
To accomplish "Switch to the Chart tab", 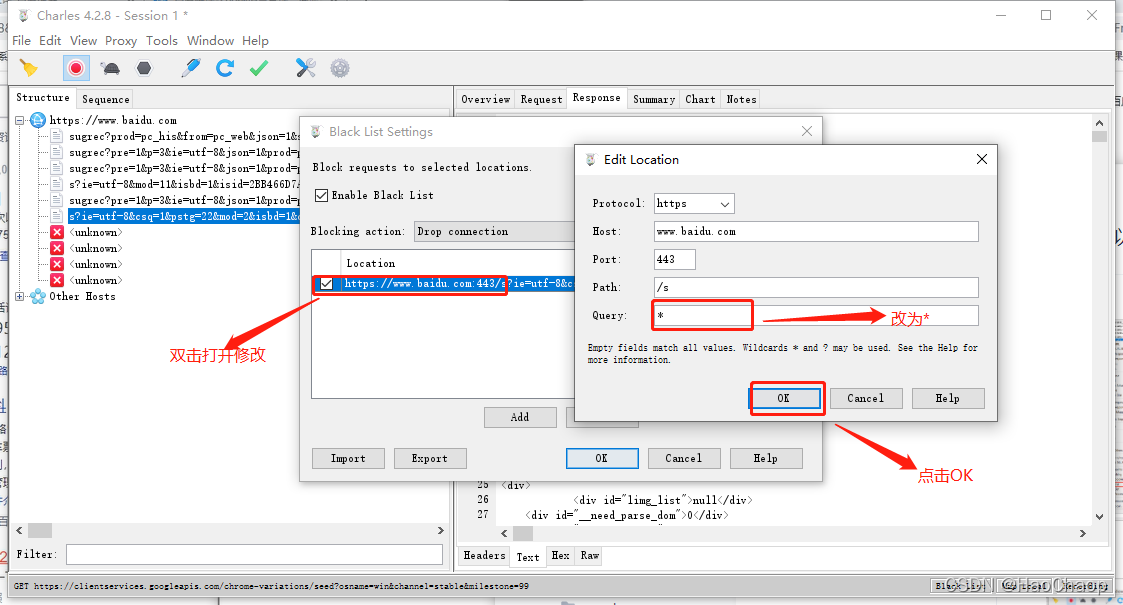I will (x=700, y=99).
